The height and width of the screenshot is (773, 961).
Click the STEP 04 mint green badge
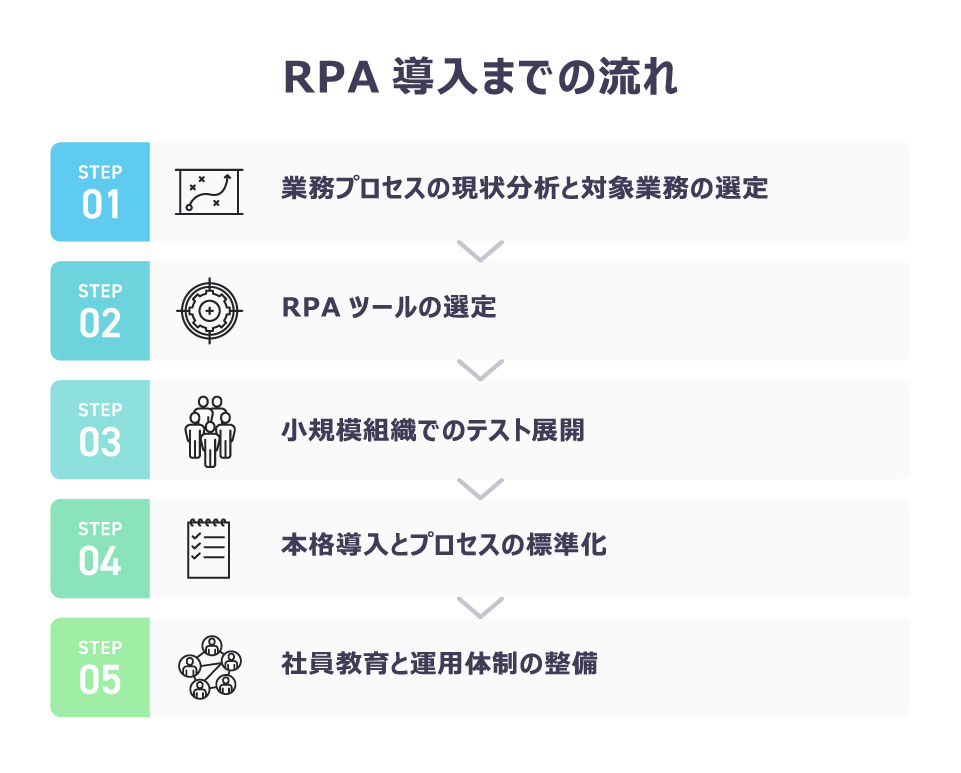tap(100, 549)
